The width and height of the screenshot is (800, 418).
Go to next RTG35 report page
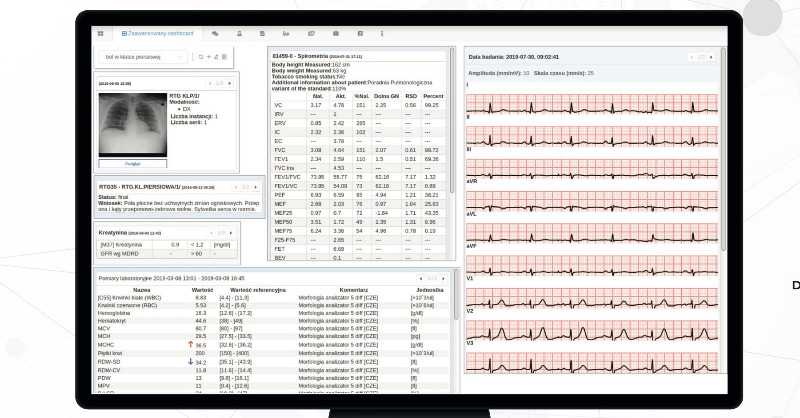pos(256,187)
